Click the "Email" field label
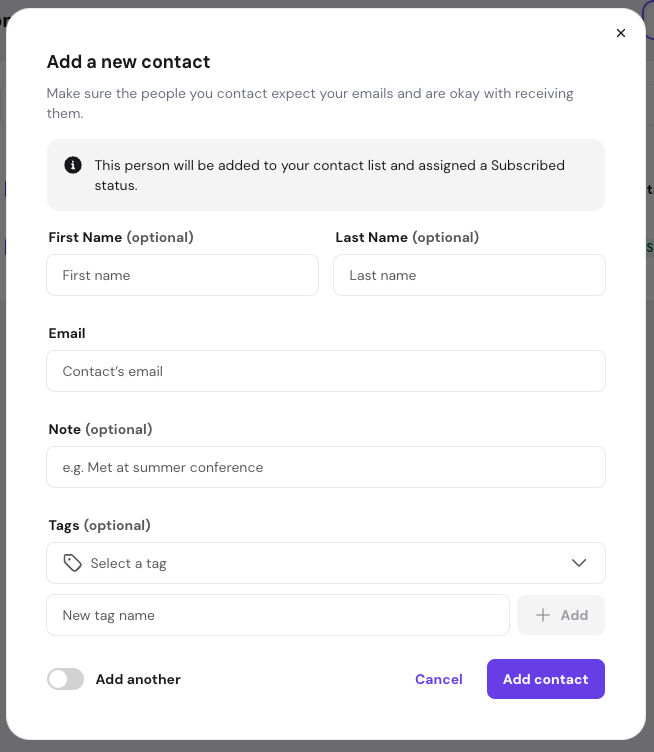The width and height of the screenshot is (654, 752). [x=67, y=333]
